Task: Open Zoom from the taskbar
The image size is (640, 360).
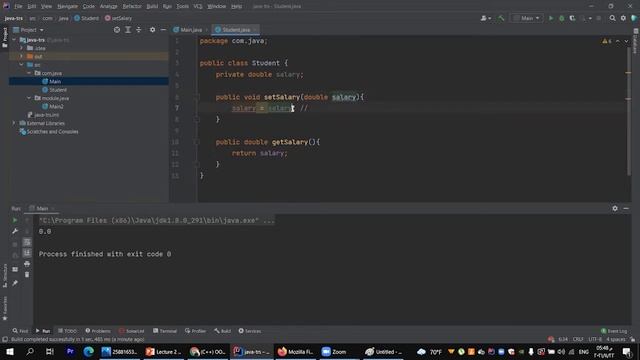Action: tap(333, 351)
